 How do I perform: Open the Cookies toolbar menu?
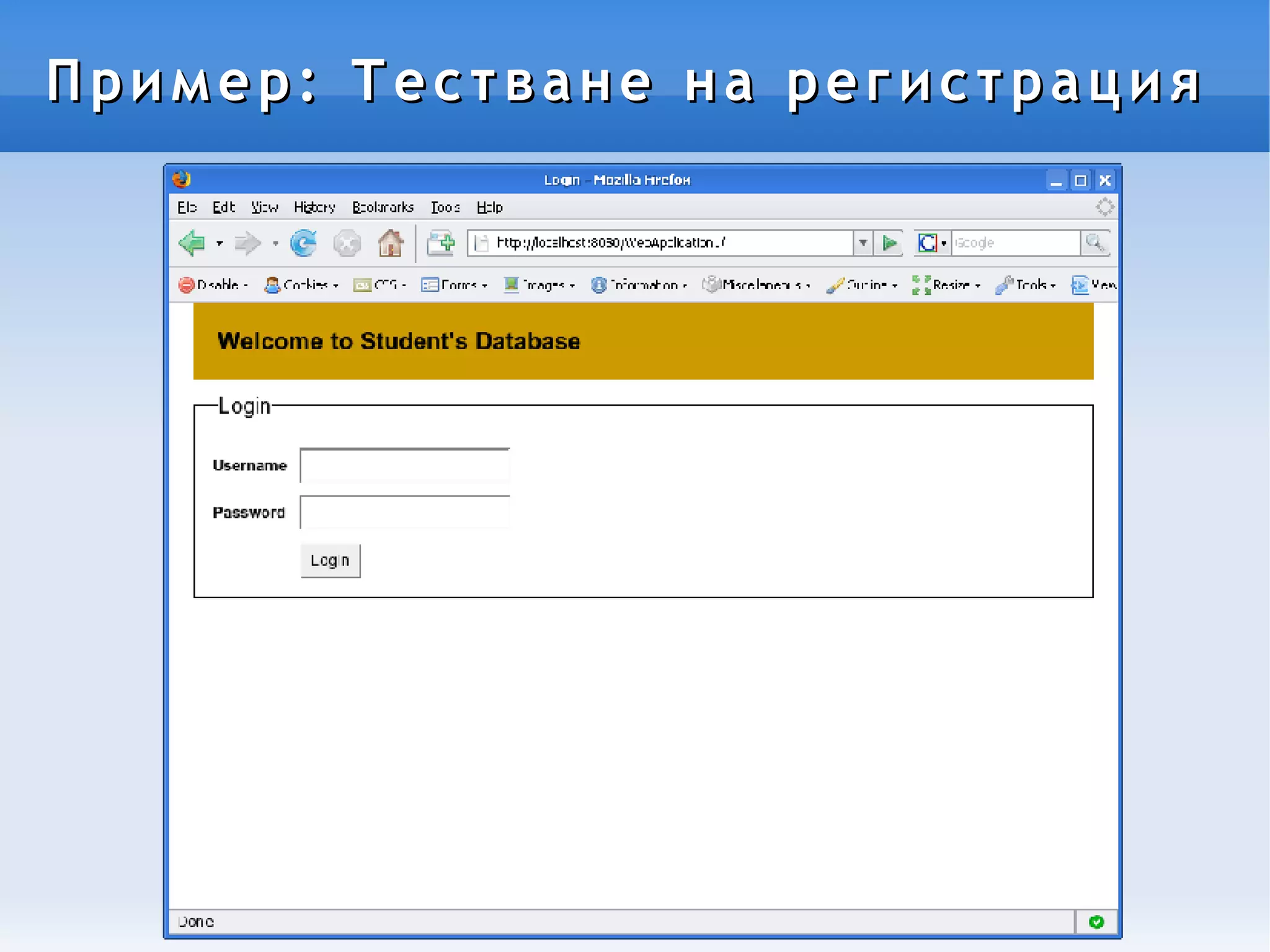[x=301, y=285]
